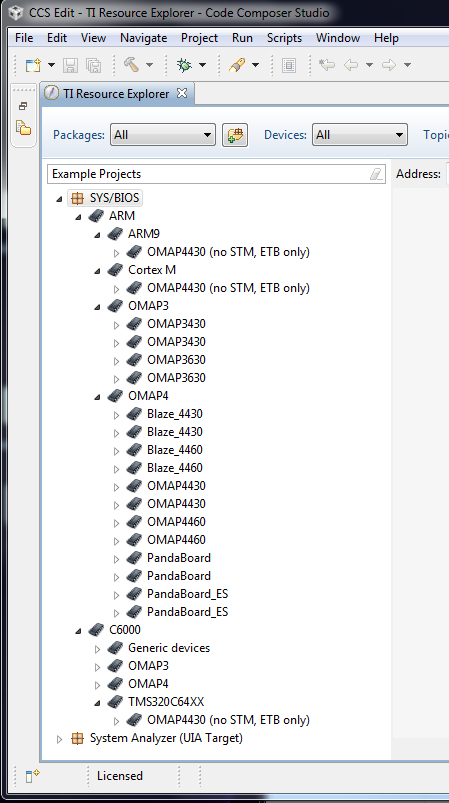The width and height of the screenshot is (449, 803).
Task: Open the Scripts menu
Action: point(284,38)
